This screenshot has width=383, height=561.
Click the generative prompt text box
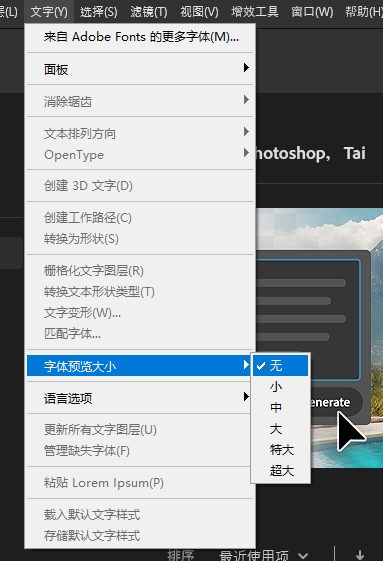point(308,319)
